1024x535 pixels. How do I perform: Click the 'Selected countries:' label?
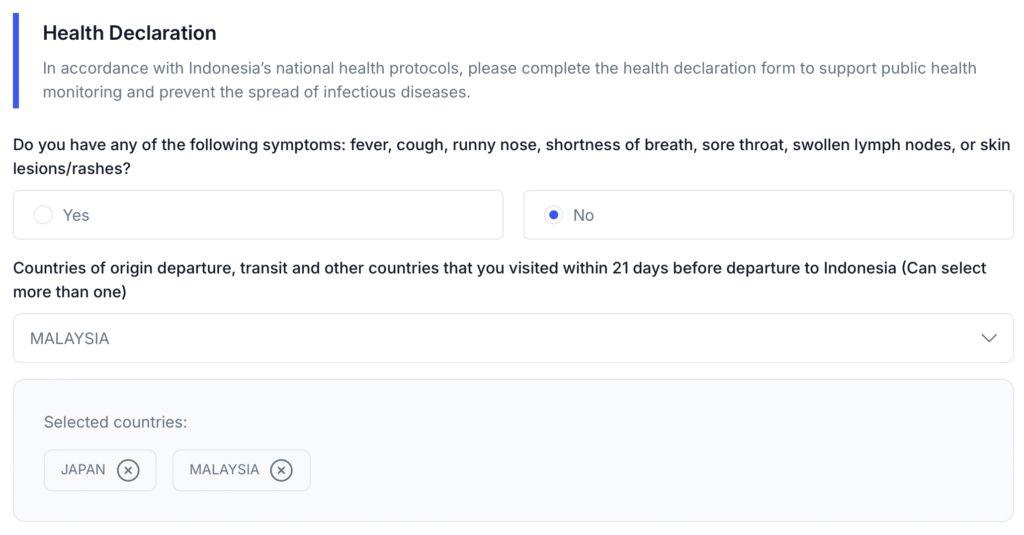pos(115,422)
